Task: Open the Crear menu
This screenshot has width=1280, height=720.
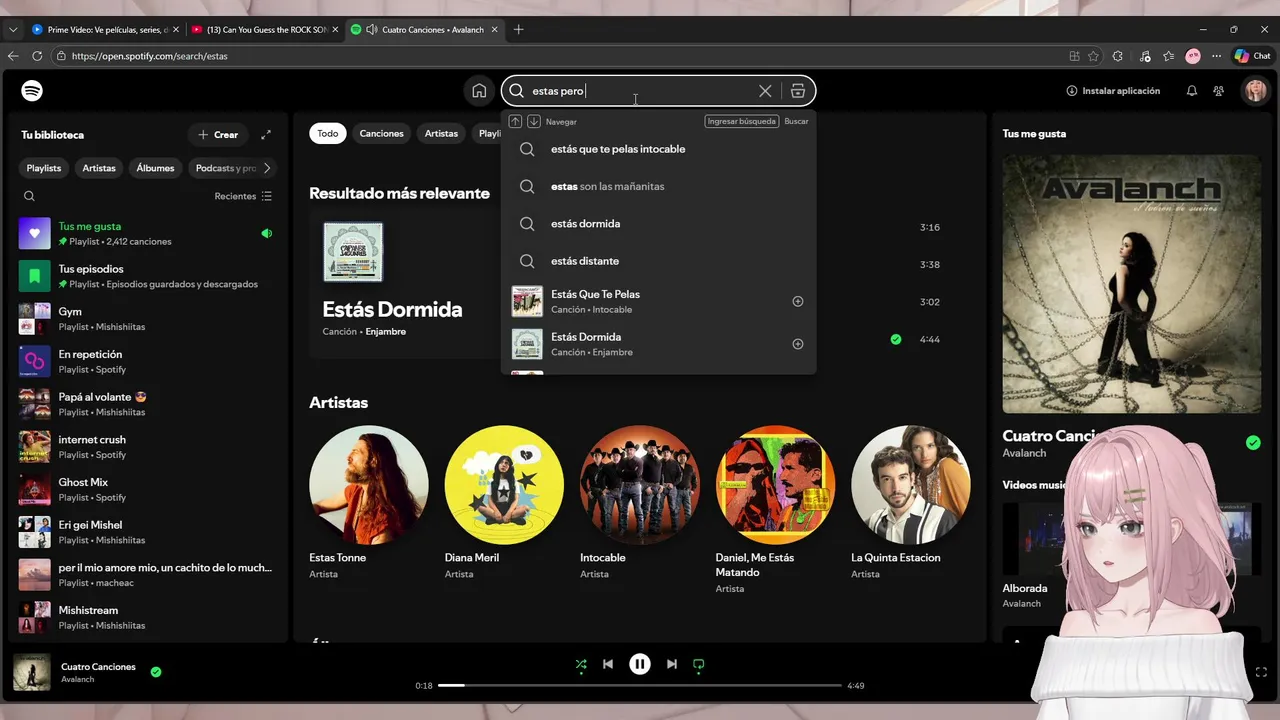Action: point(218,135)
